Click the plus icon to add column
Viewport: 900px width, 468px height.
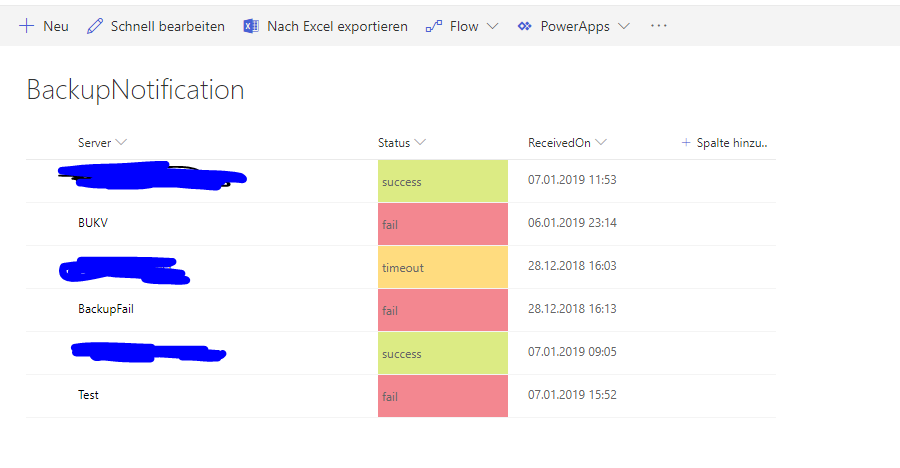686,143
